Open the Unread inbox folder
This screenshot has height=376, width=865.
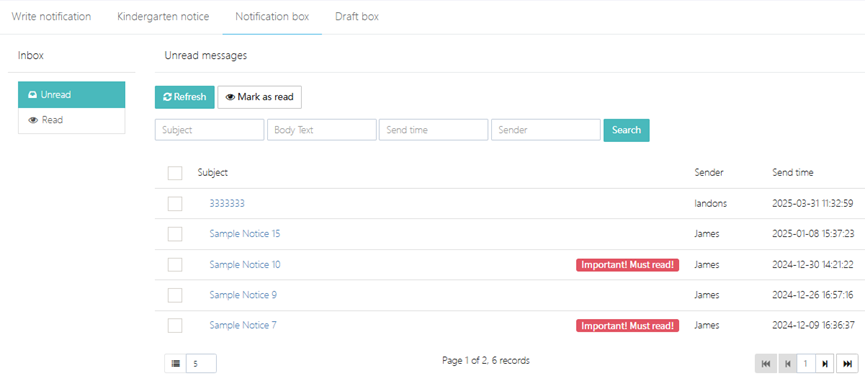[72, 95]
